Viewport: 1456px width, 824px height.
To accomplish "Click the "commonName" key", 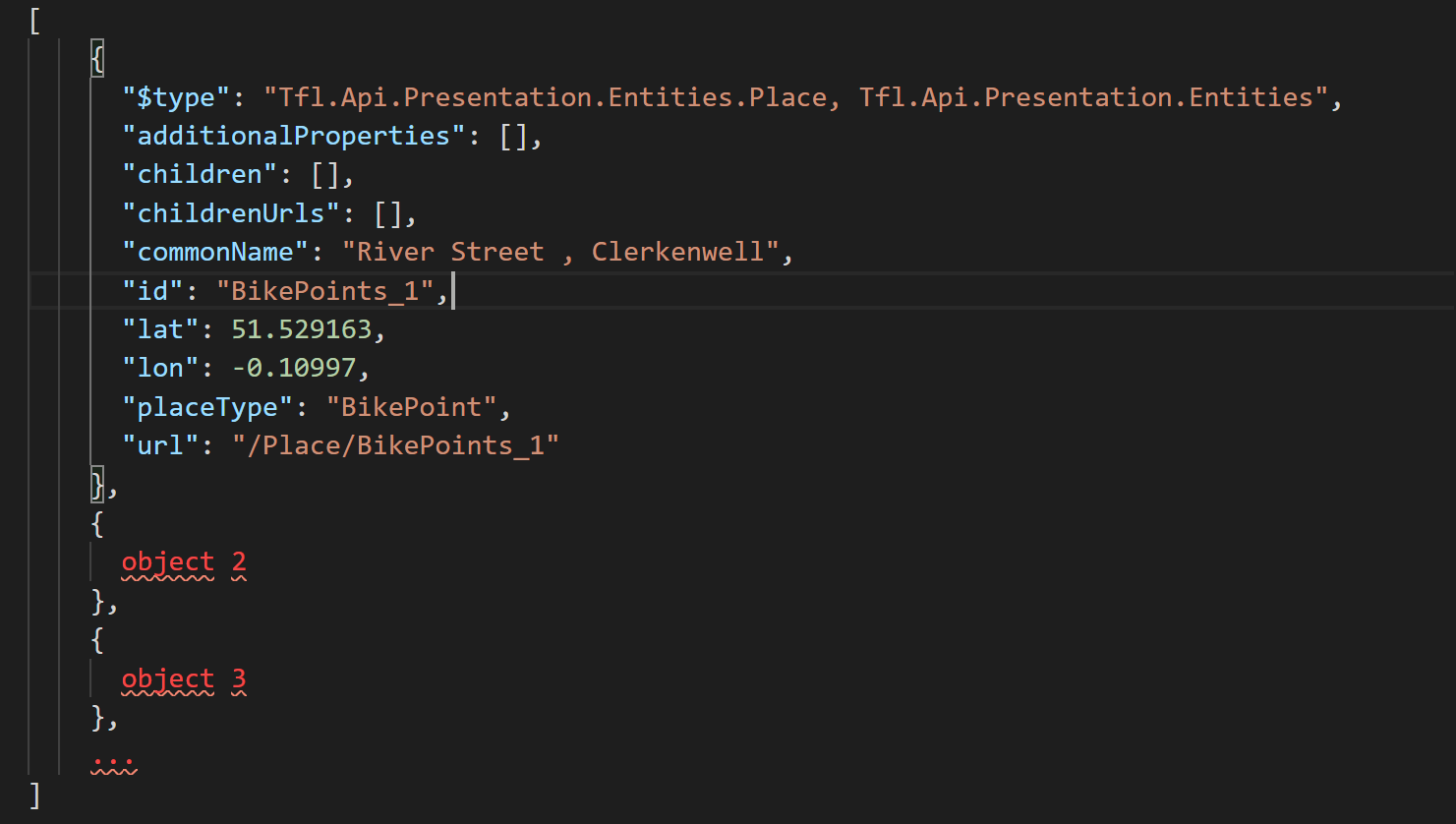I will point(215,252).
